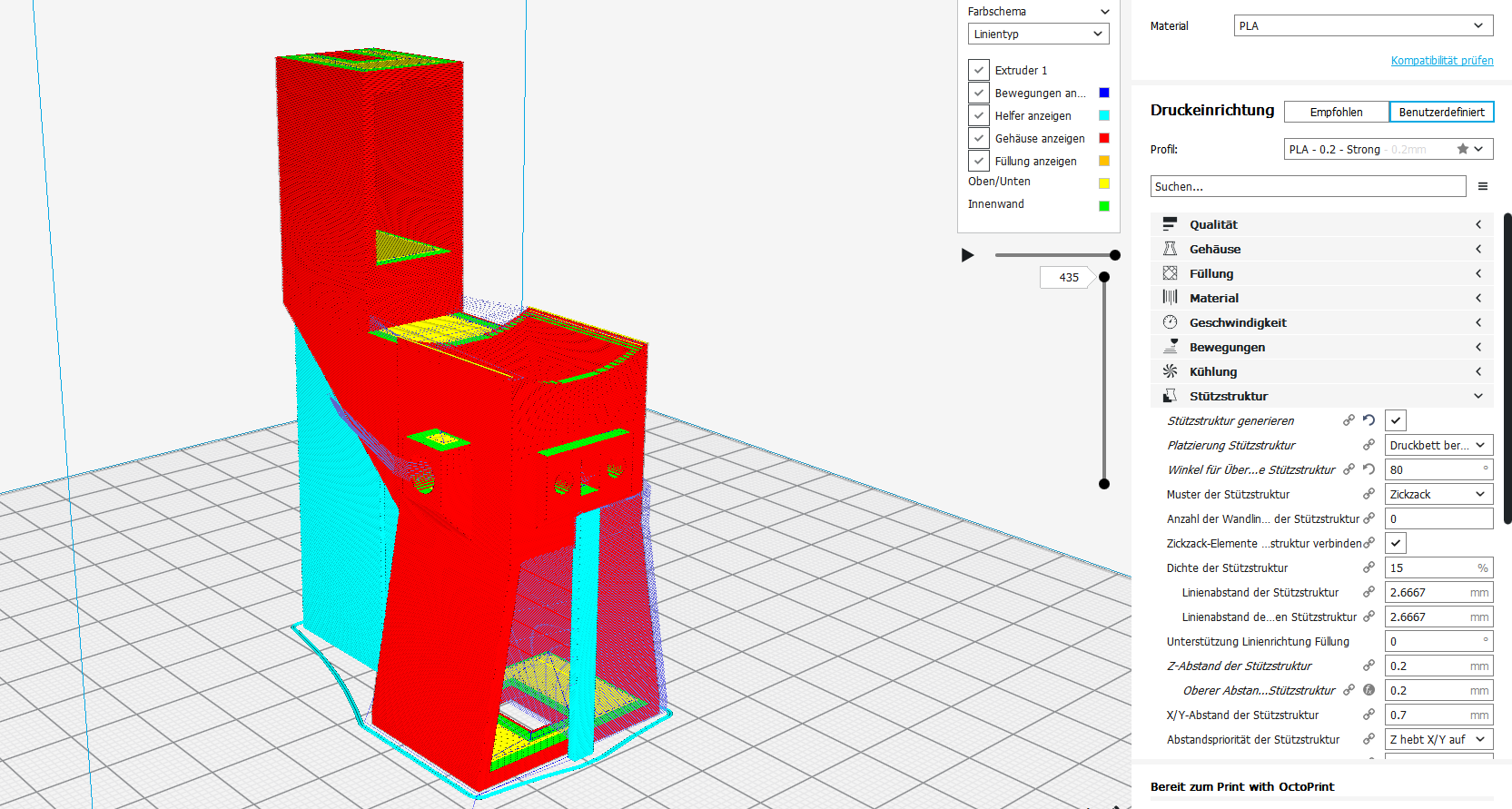
Task: Open the Linientyp color scheme dropdown
Action: pos(1039,34)
